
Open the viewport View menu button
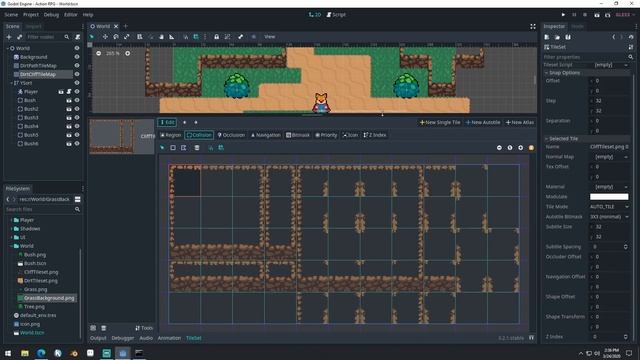click(x=270, y=37)
